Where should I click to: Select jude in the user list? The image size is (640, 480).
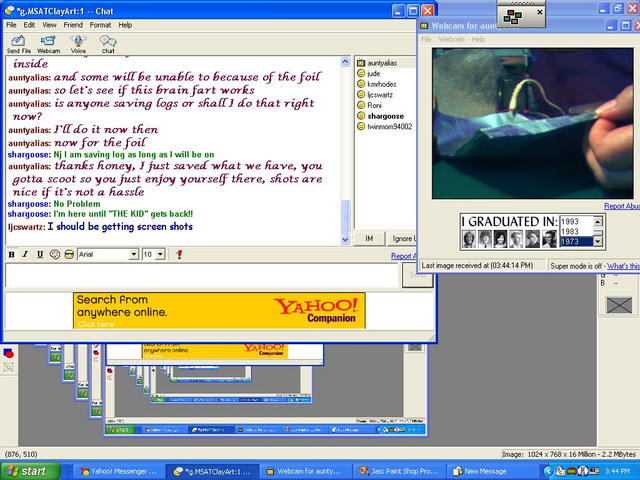pyautogui.click(x=374, y=73)
